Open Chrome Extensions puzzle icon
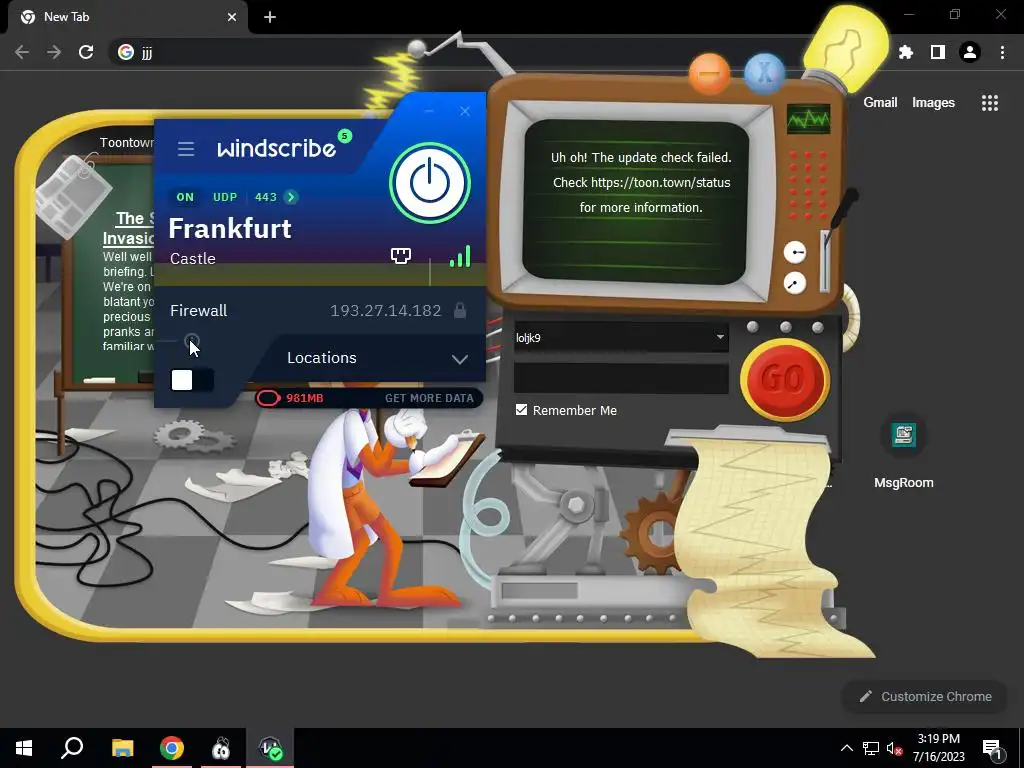The height and width of the screenshot is (768, 1024). click(906, 52)
